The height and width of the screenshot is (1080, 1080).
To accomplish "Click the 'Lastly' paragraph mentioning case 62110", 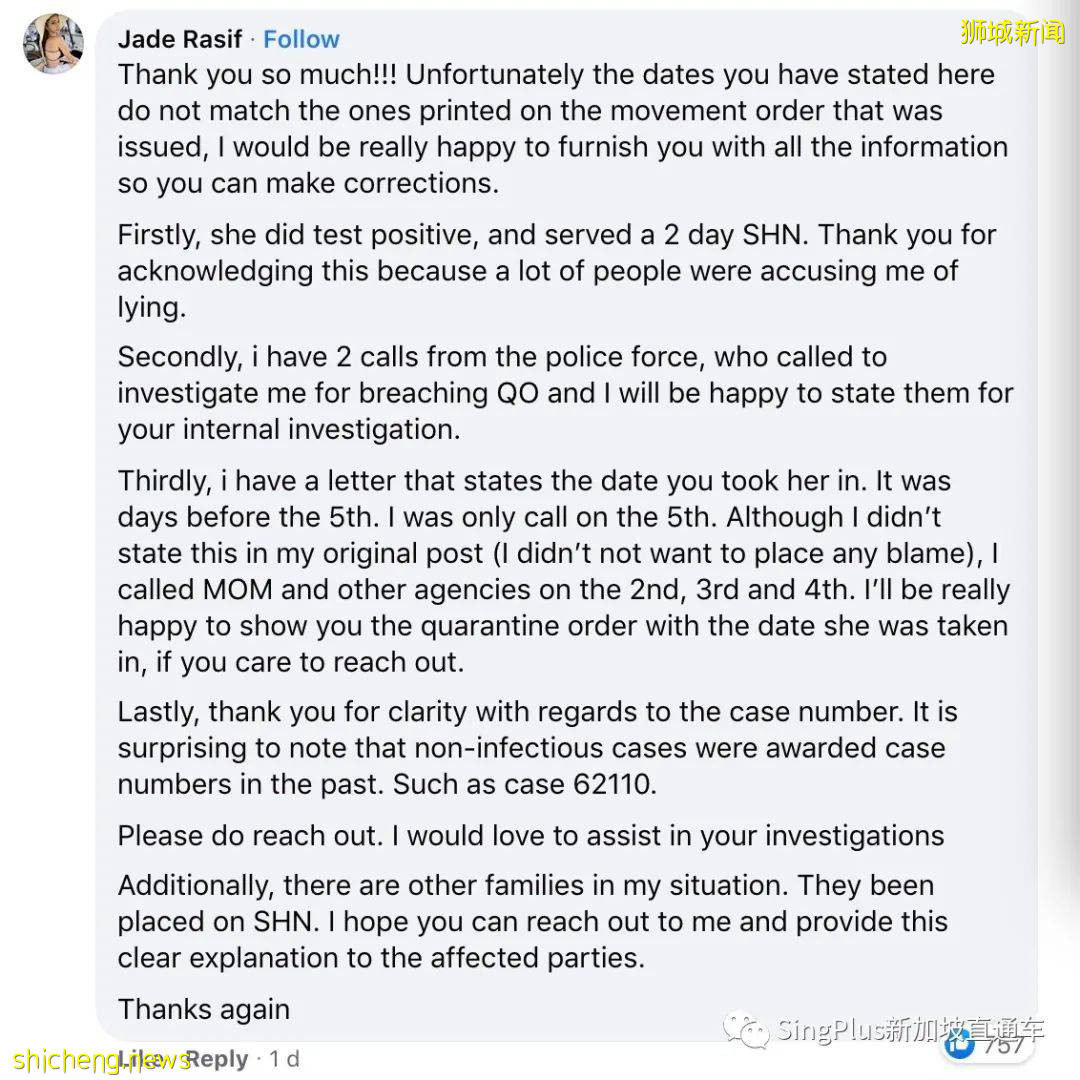I will click(x=537, y=748).
